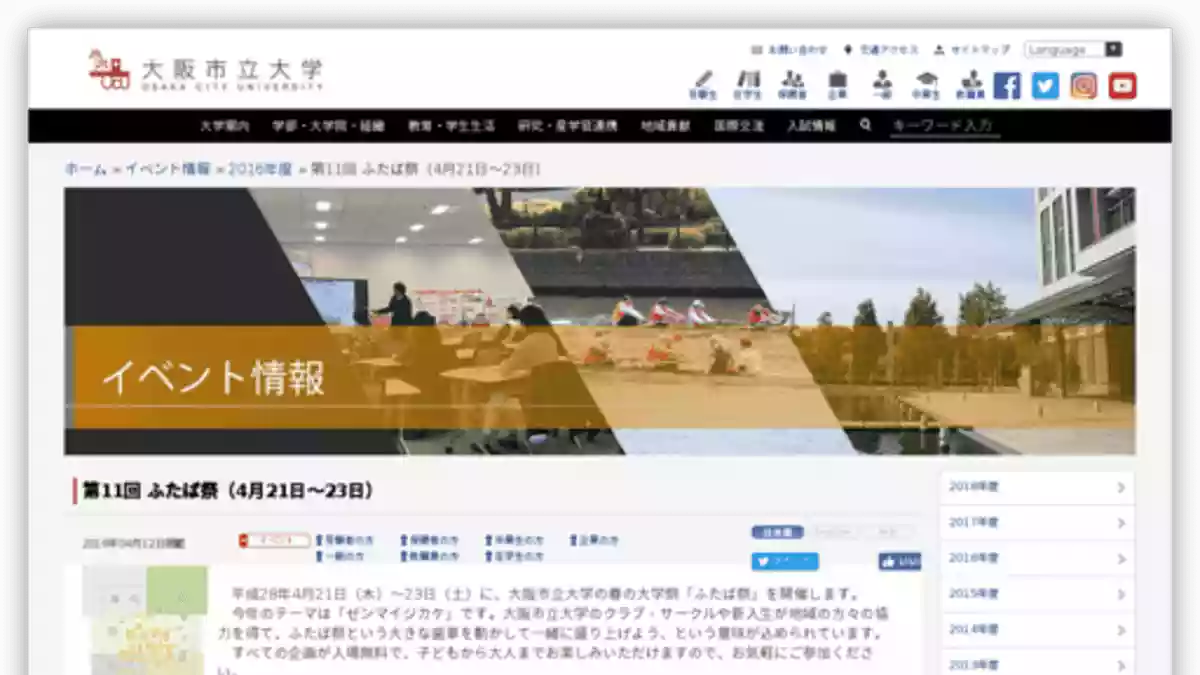Viewport: 1200px width, 675px height.
Task: Open the Facebook page icon
Action: tap(1007, 86)
